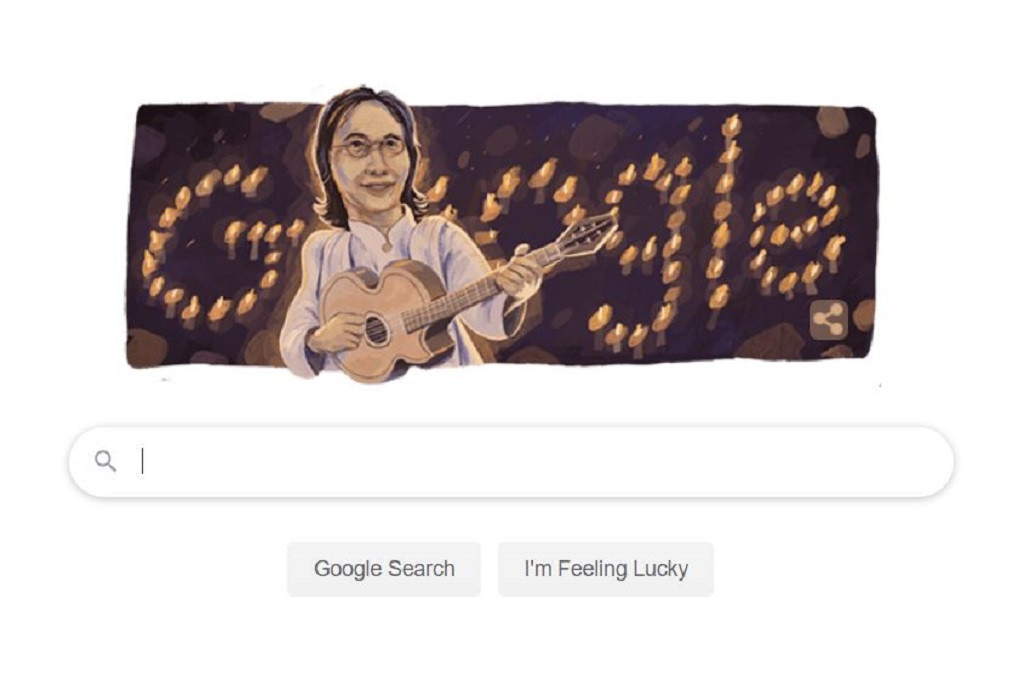Click the candle-formed letter e
Viewport: 1024px width, 680px height.
pos(798,232)
